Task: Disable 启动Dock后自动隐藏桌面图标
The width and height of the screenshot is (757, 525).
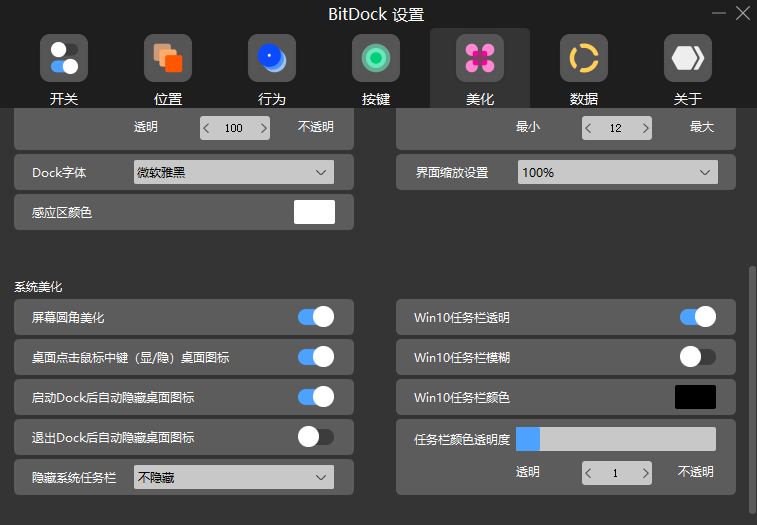Action: [x=316, y=397]
